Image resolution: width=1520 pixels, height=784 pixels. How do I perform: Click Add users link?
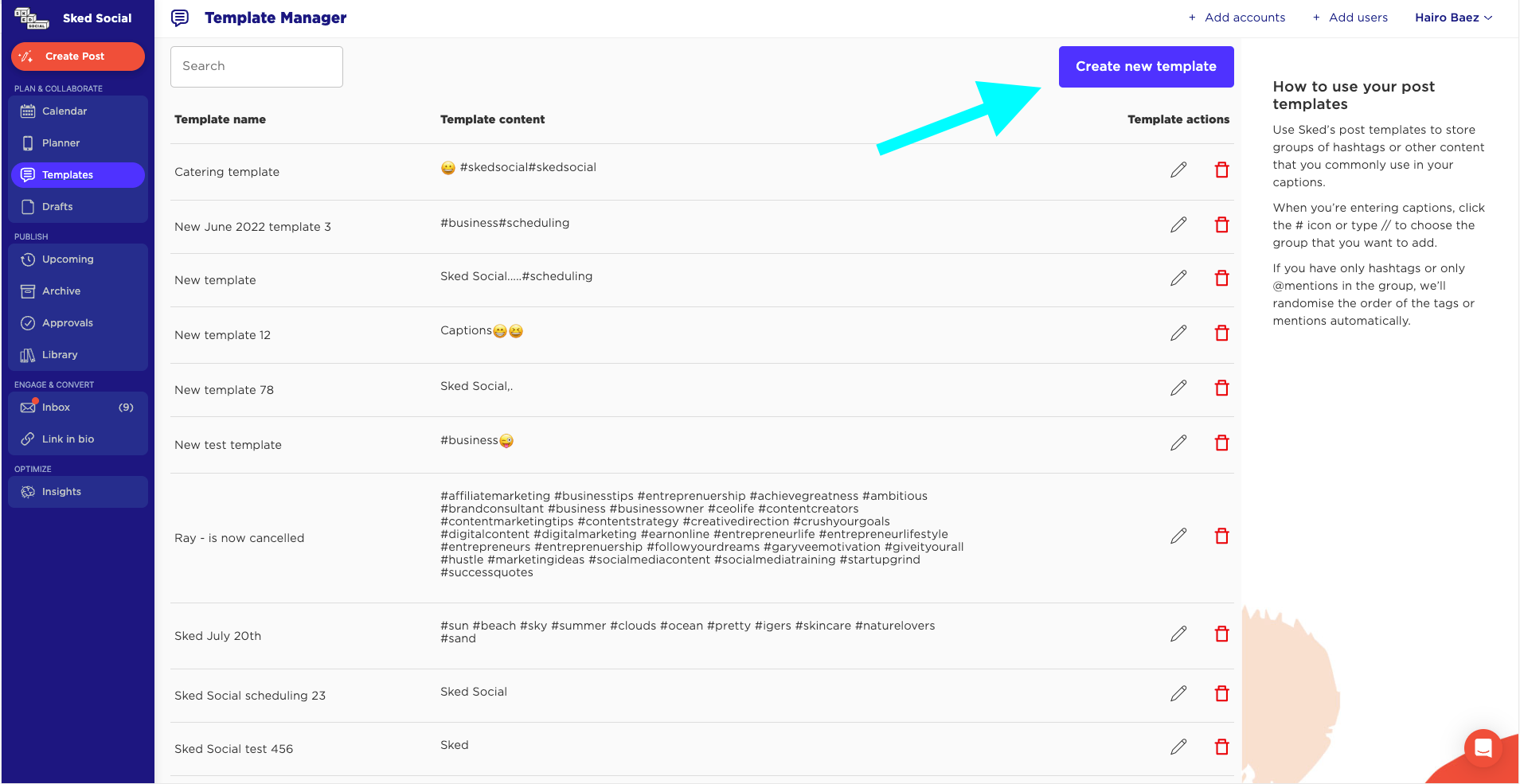(x=1350, y=18)
